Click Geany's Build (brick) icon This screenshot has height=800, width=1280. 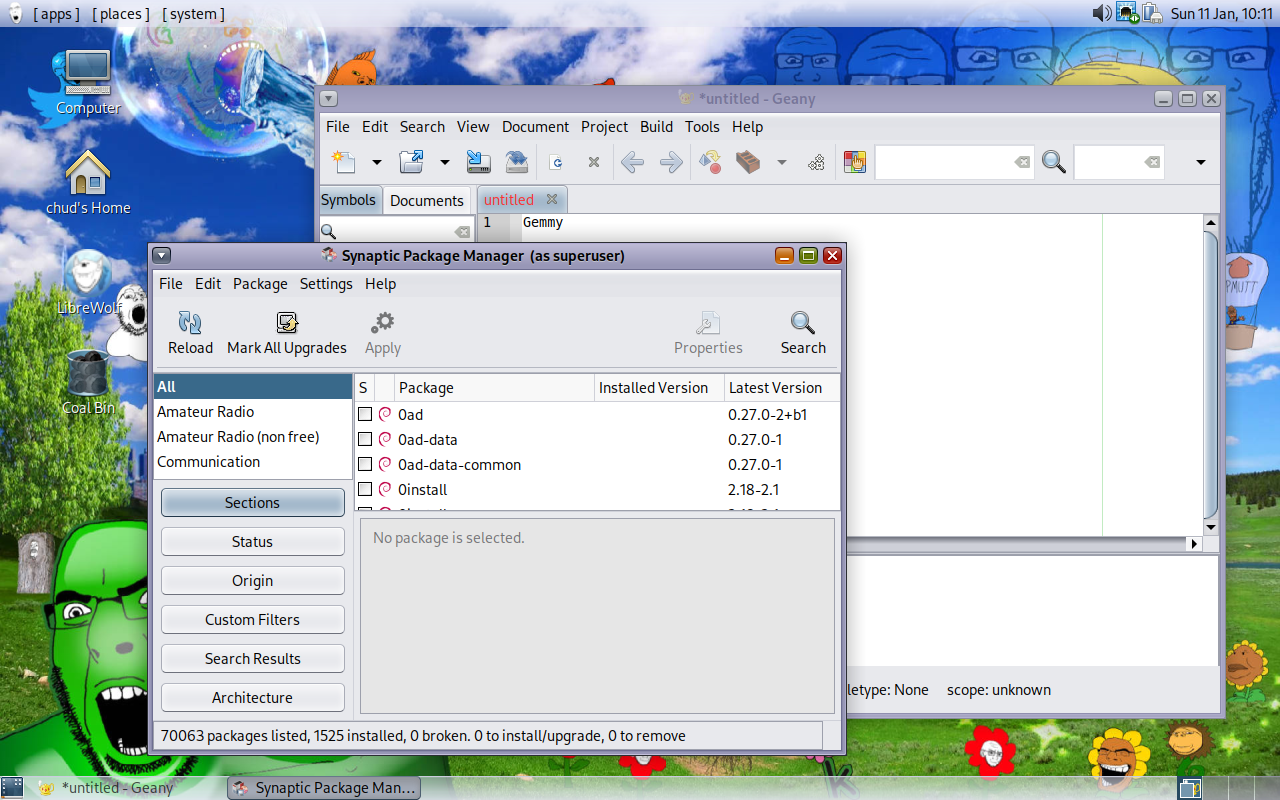point(748,162)
